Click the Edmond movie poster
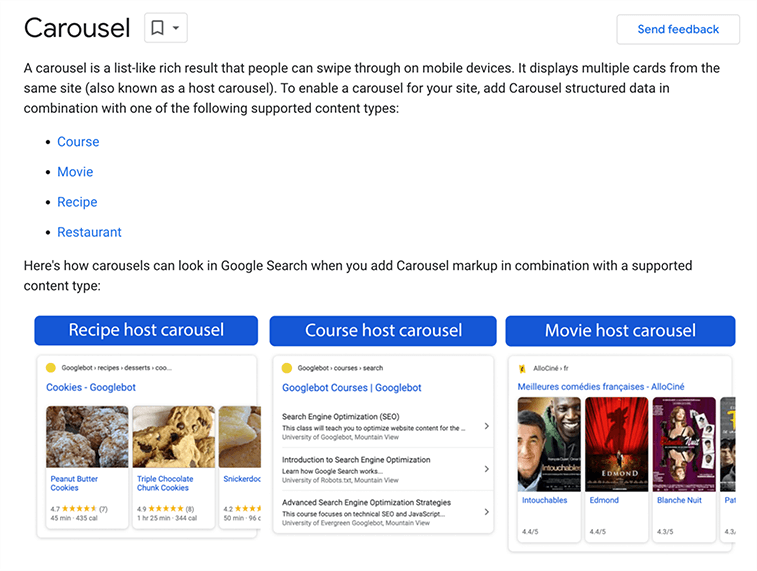Image resolution: width=757 pixels, height=571 pixels. tap(616, 440)
